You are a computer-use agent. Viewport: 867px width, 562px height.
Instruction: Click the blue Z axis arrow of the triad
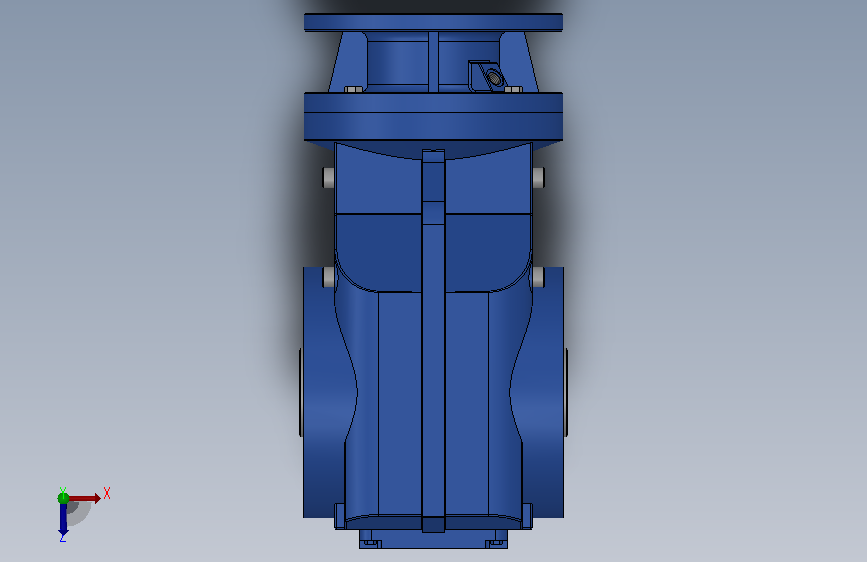63,520
